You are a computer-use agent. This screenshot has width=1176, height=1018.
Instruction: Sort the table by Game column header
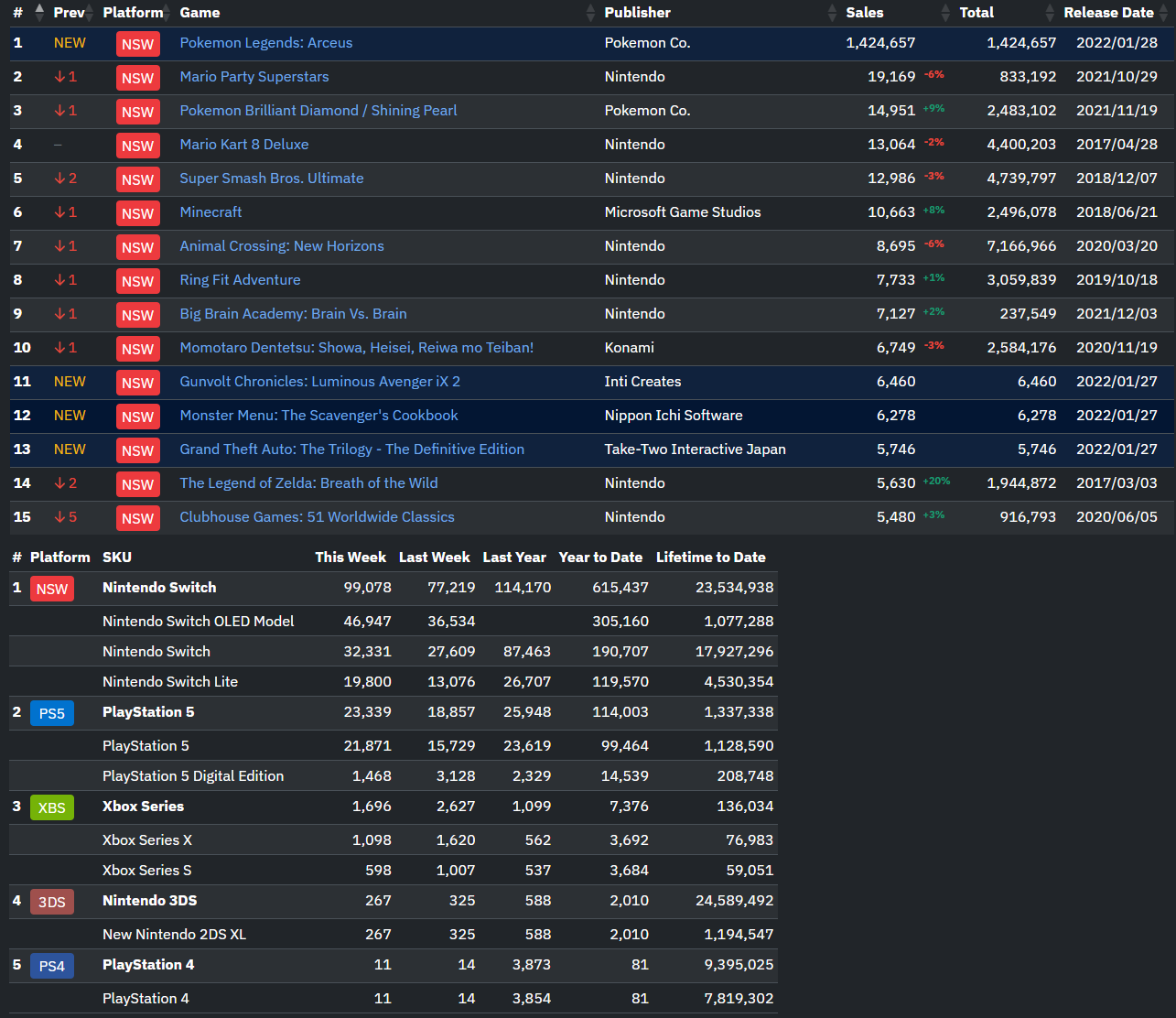[200, 13]
